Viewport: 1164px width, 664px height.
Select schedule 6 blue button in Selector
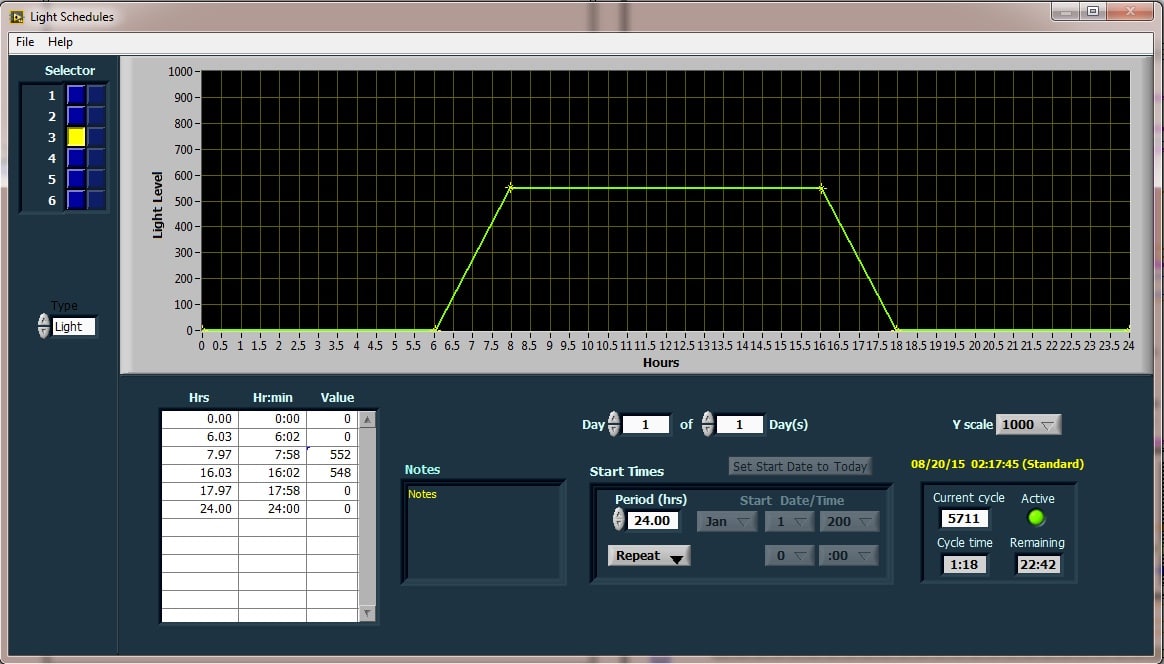click(76, 200)
